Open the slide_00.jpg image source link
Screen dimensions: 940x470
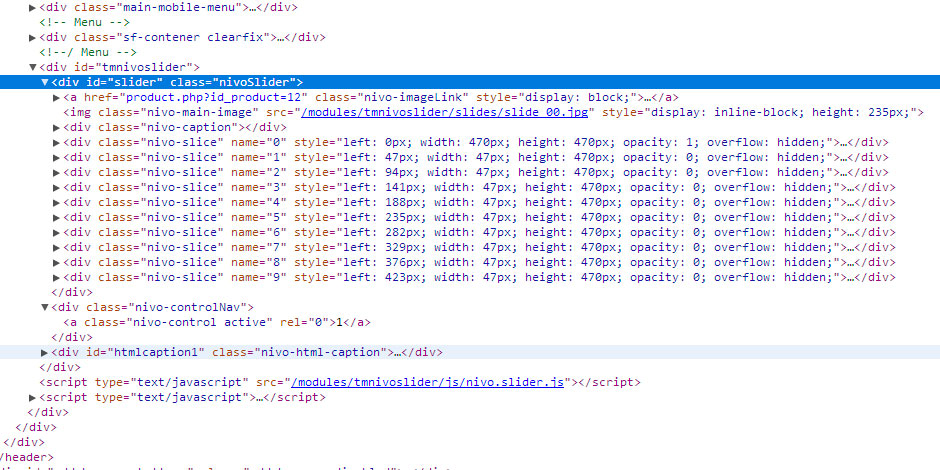[447, 112]
